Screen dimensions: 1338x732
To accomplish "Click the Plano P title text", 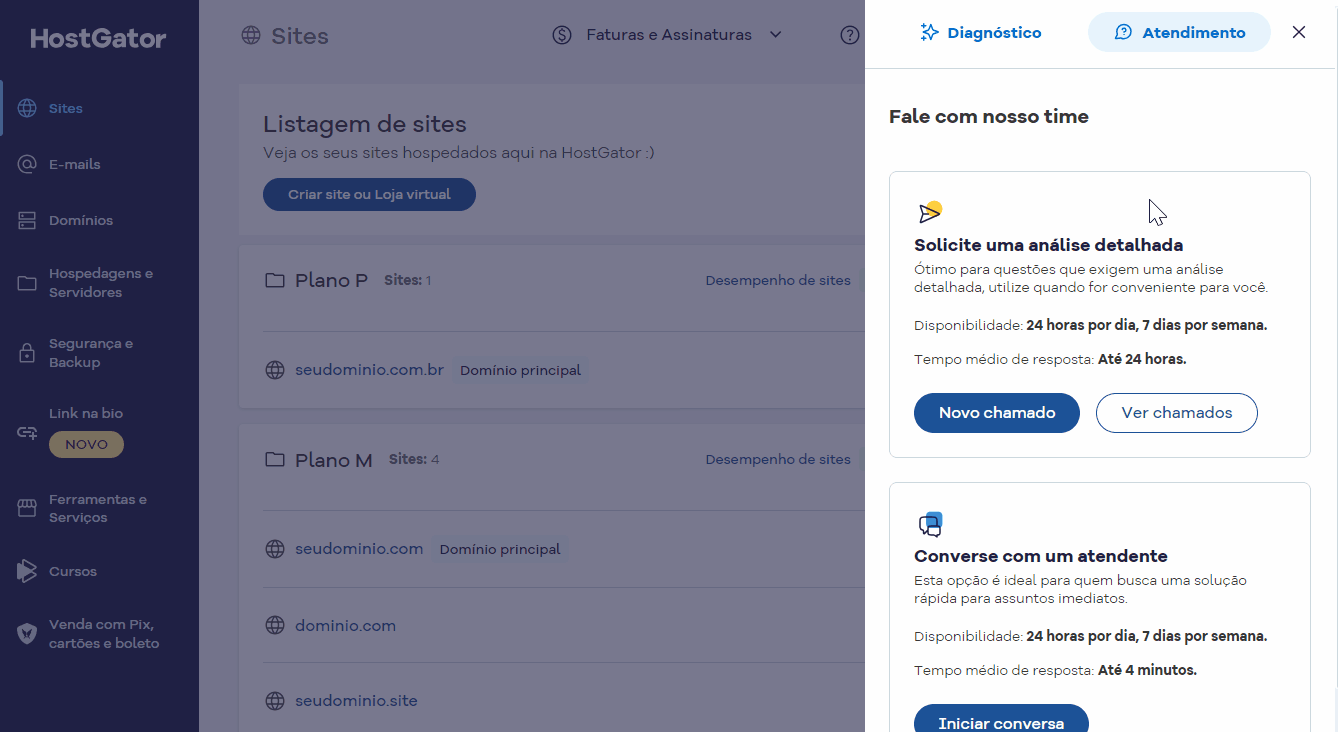I will coord(331,280).
